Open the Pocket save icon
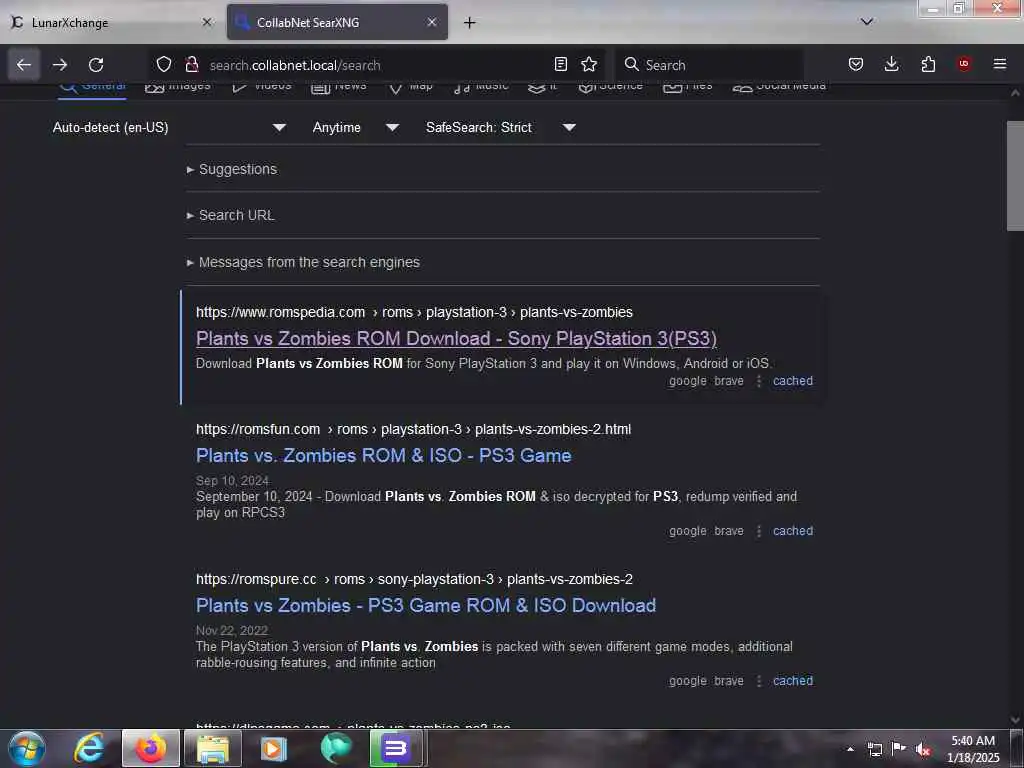1024x768 pixels. click(x=856, y=64)
